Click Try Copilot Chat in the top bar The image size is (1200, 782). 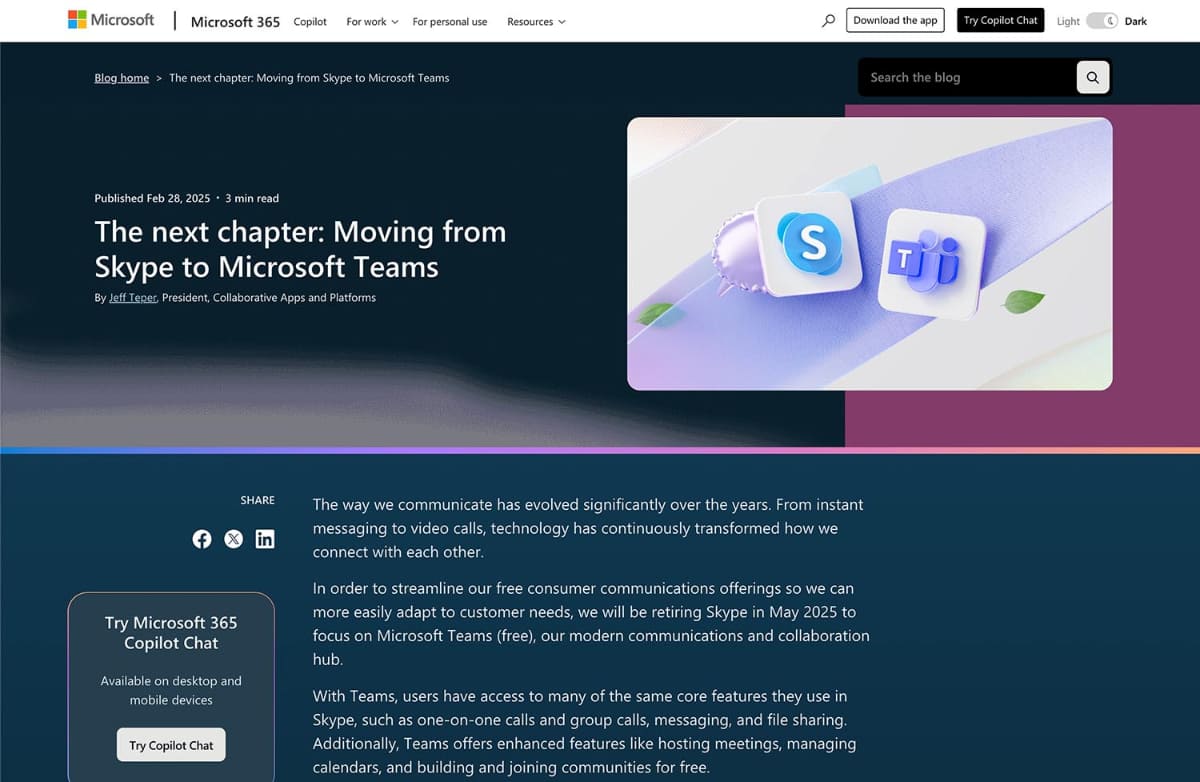click(x=1000, y=19)
